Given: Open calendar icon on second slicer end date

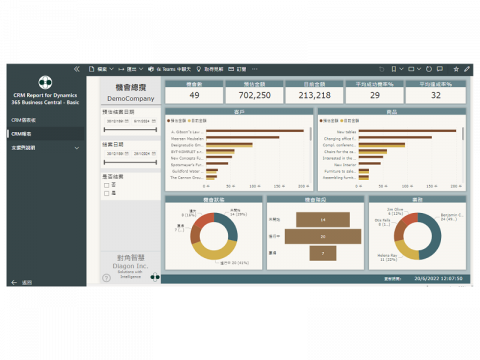Looking at the screenshot, I should [x=154, y=154].
